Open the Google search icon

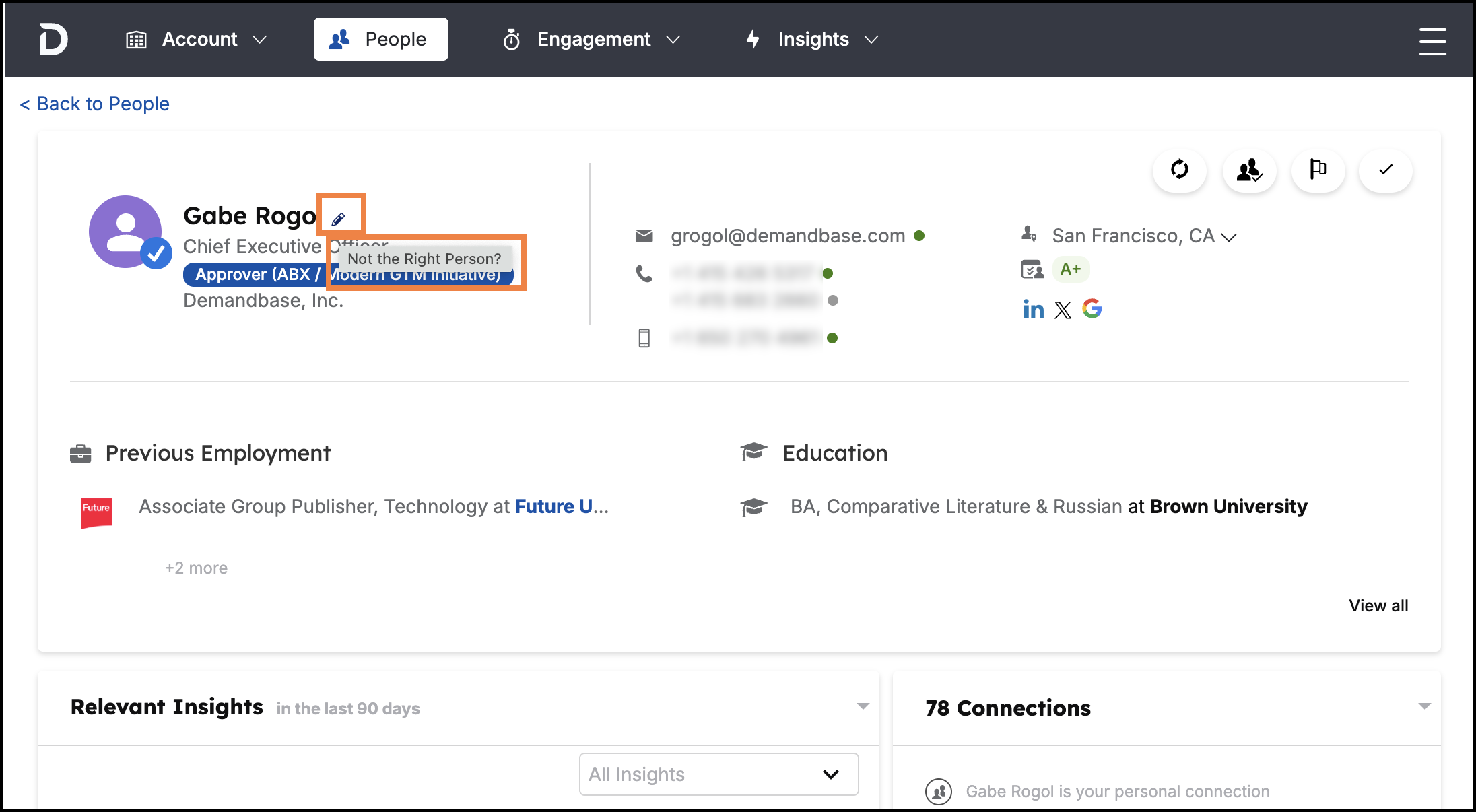[x=1092, y=308]
